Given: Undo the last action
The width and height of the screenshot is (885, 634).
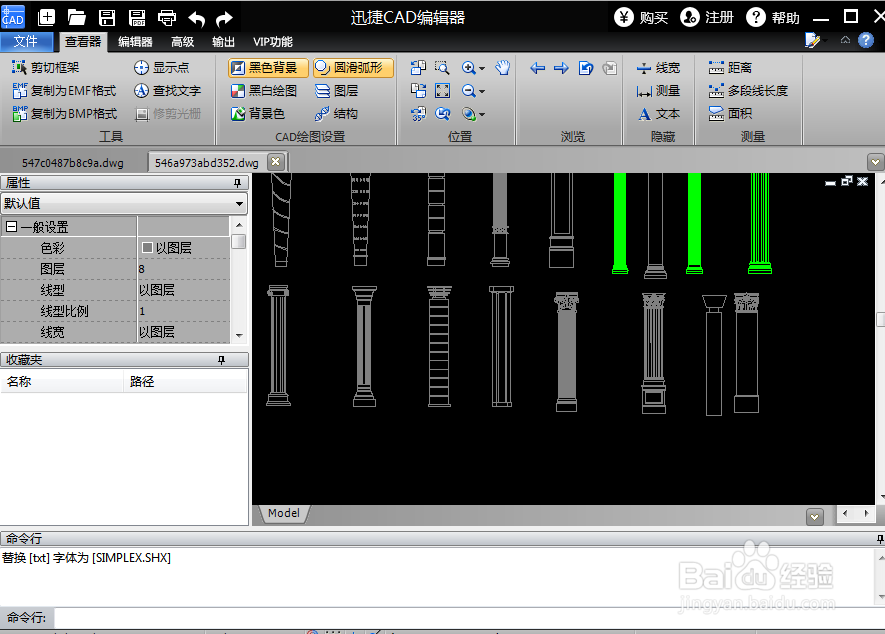Looking at the screenshot, I should pyautogui.click(x=196, y=19).
